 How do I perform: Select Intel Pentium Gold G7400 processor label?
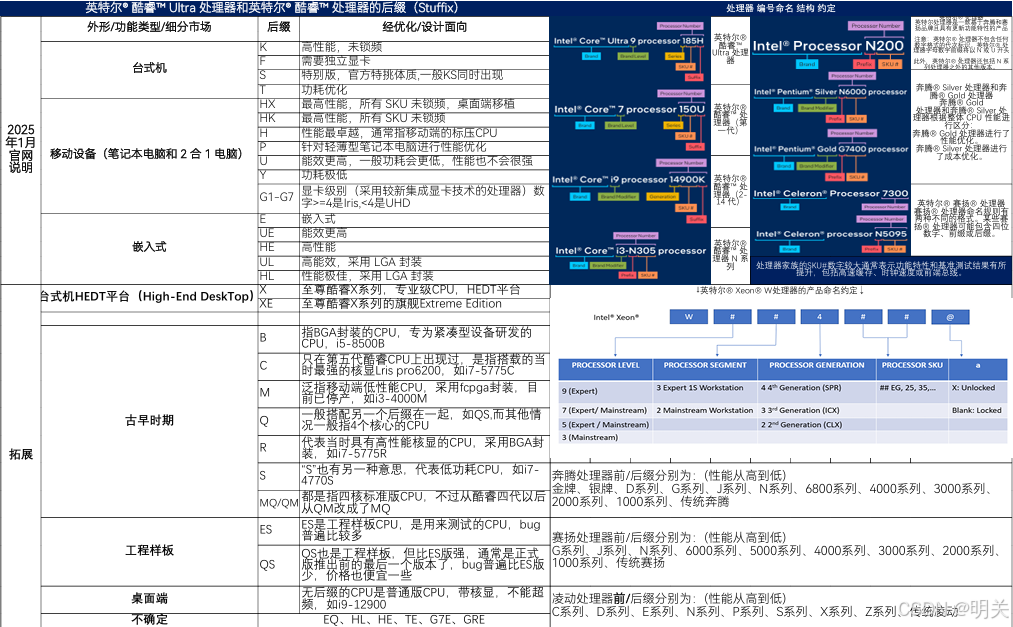[831, 149]
